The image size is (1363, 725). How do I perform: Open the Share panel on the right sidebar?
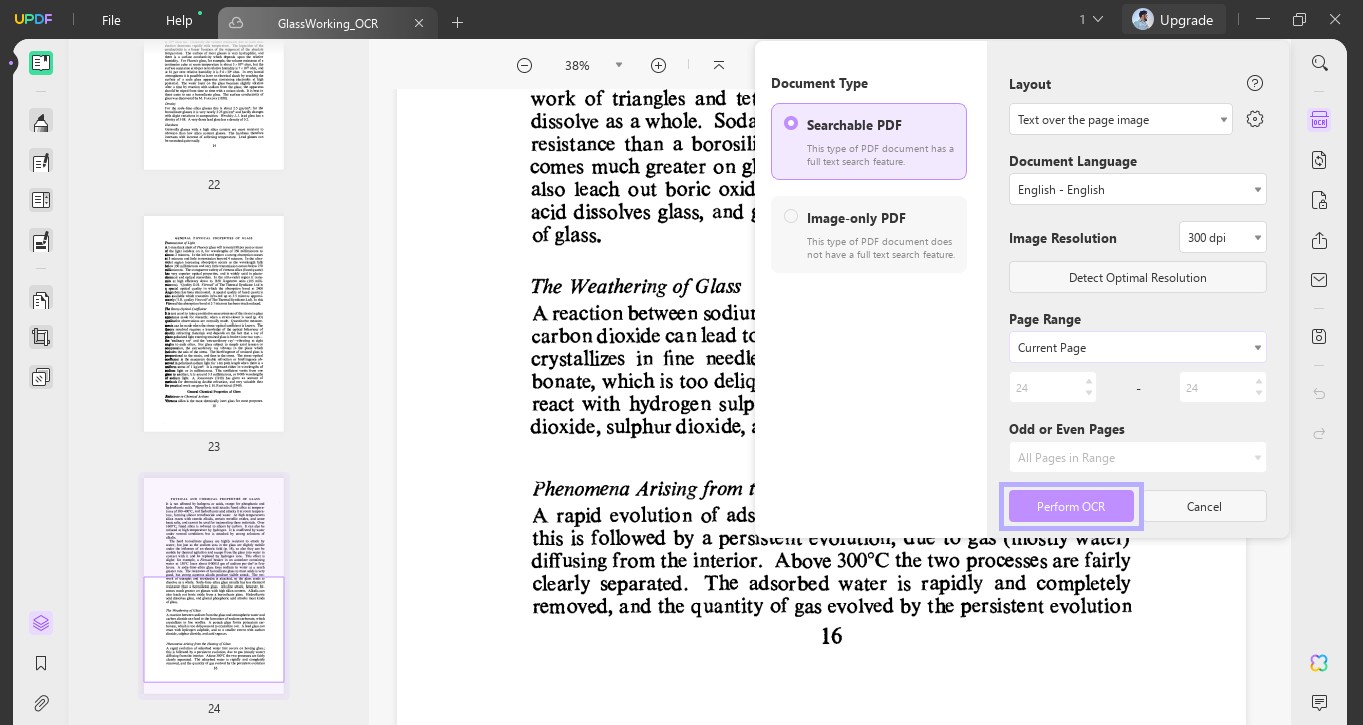pyautogui.click(x=1320, y=241)
